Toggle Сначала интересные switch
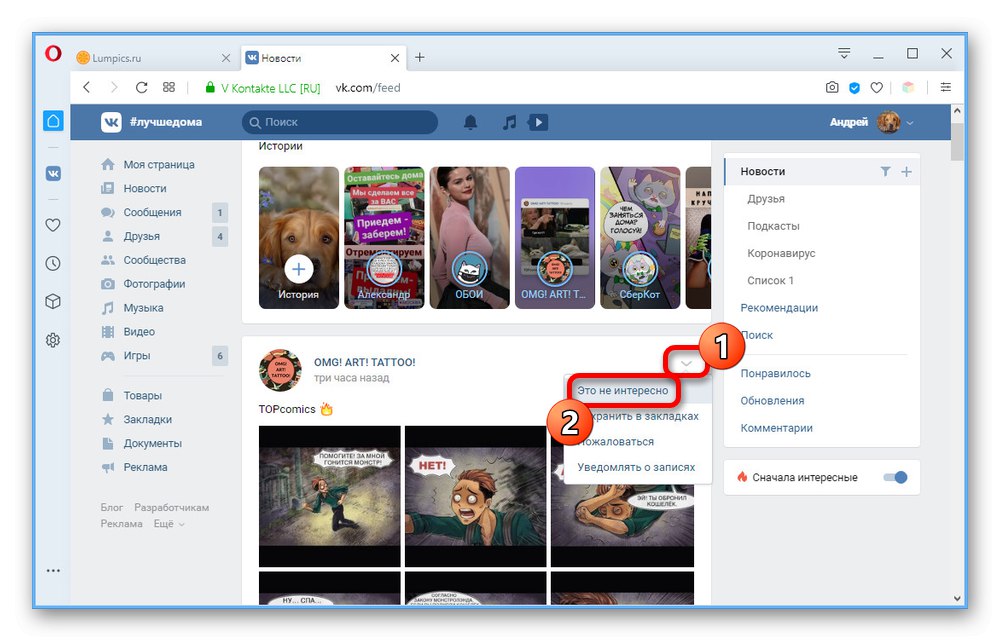Viewport: 1000px width, 641px height. tap(895, 477)
